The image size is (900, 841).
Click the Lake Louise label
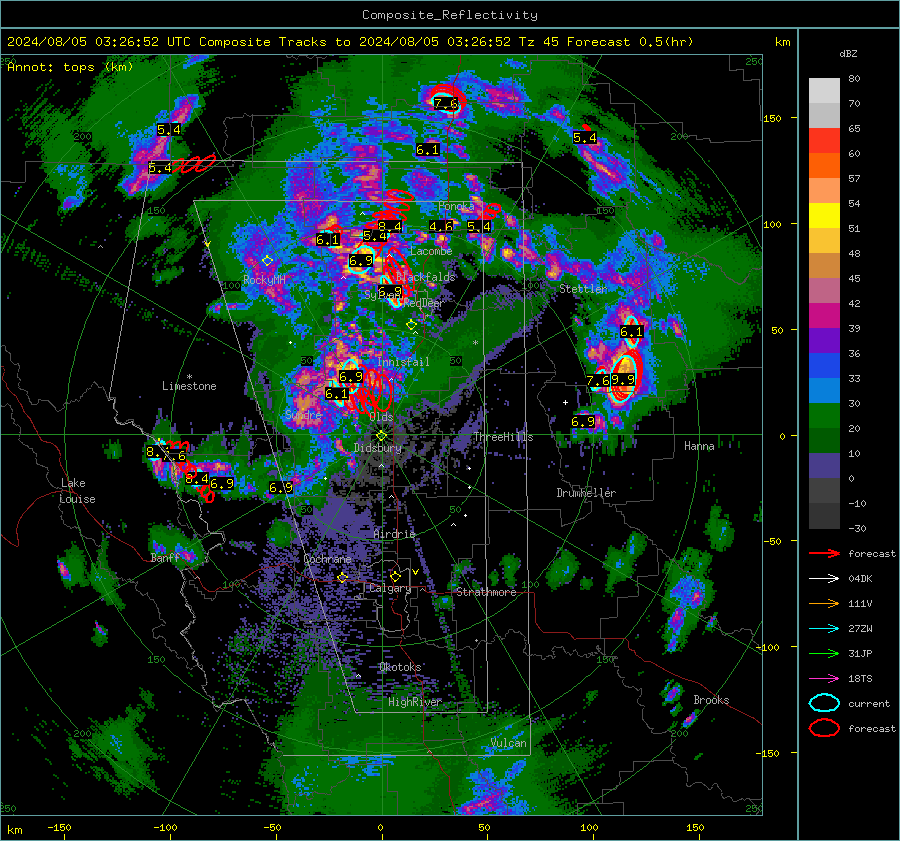77,491
